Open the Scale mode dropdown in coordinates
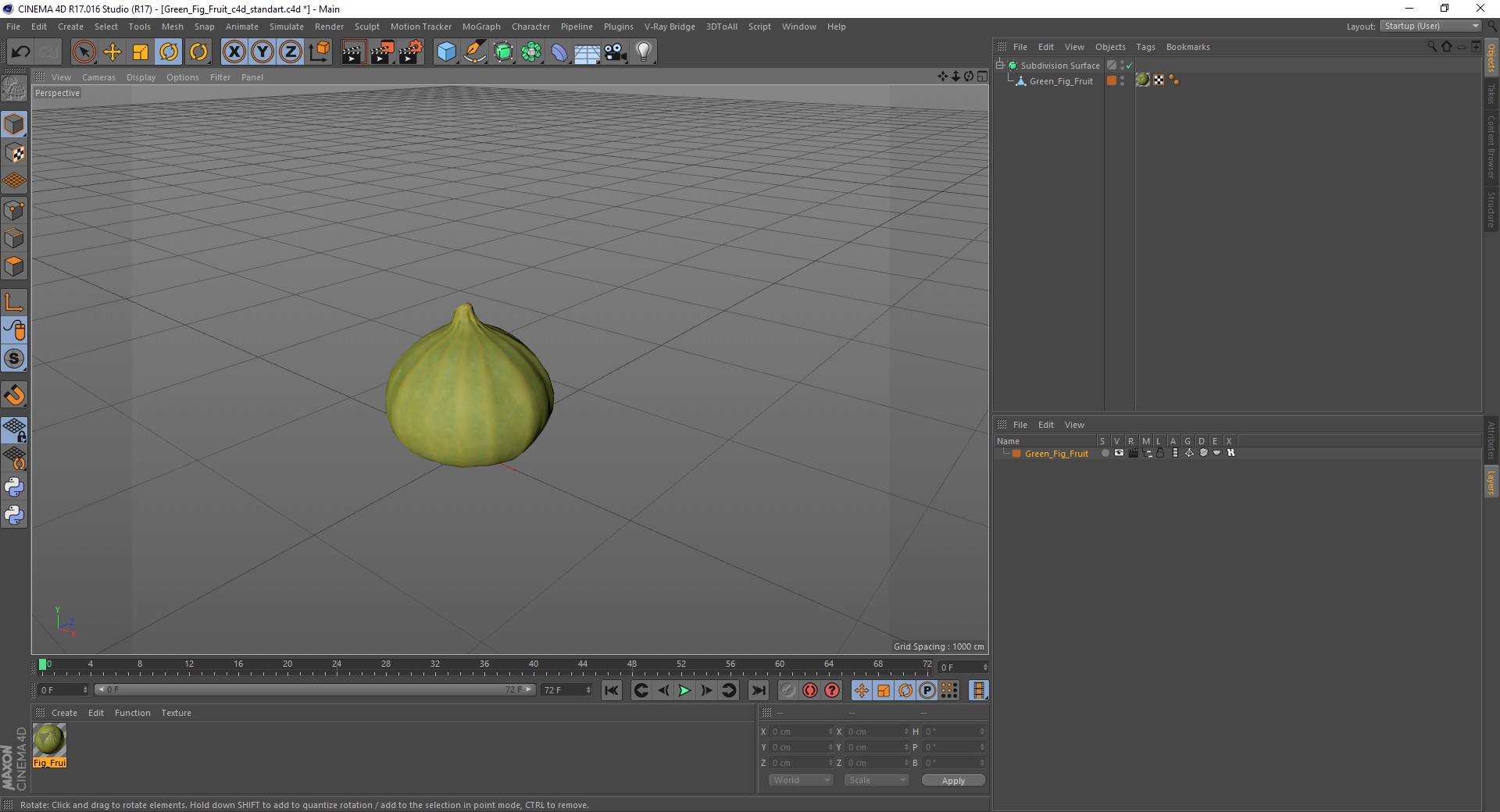The width and height of the screenshot is (1500, 812). pyautogui.click(x=877, y=780)
